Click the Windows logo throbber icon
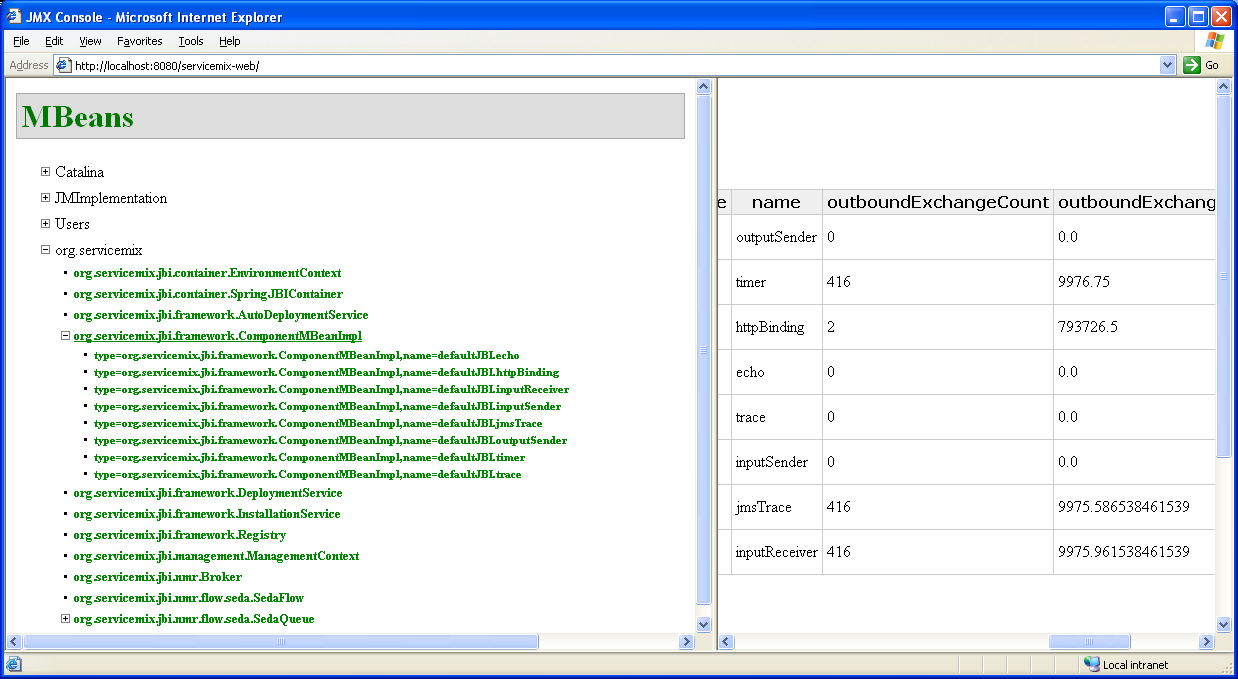Screen dimensions: 1238x679 (x=1215, y=41)
